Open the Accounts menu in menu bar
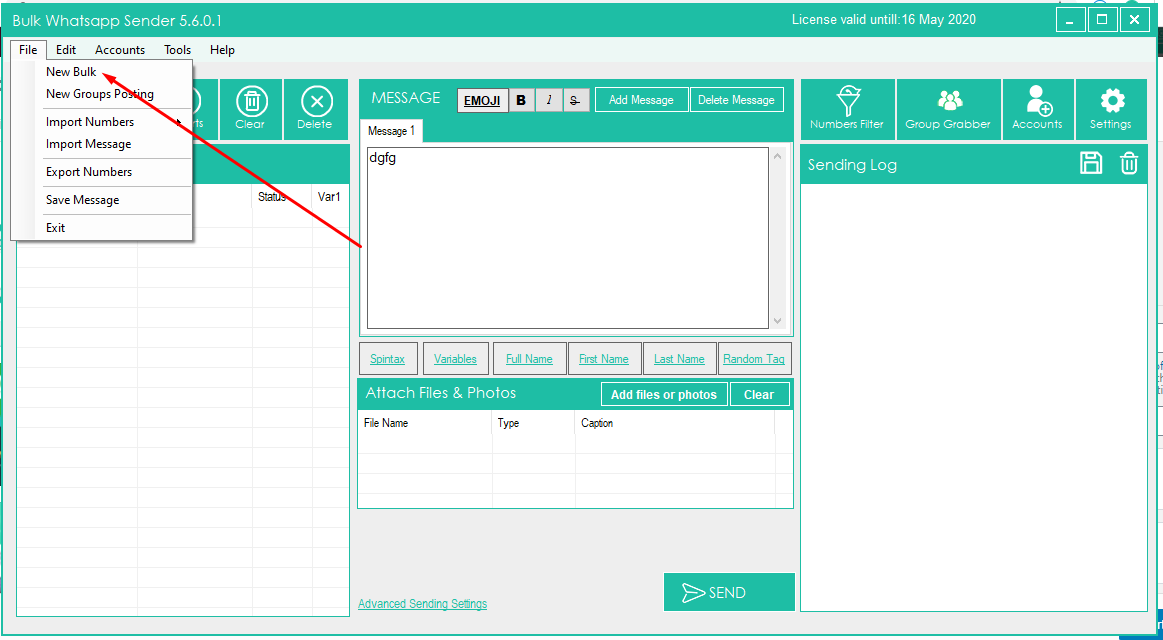The height and width of the screenshot is (640, 1163). [120, 50]
